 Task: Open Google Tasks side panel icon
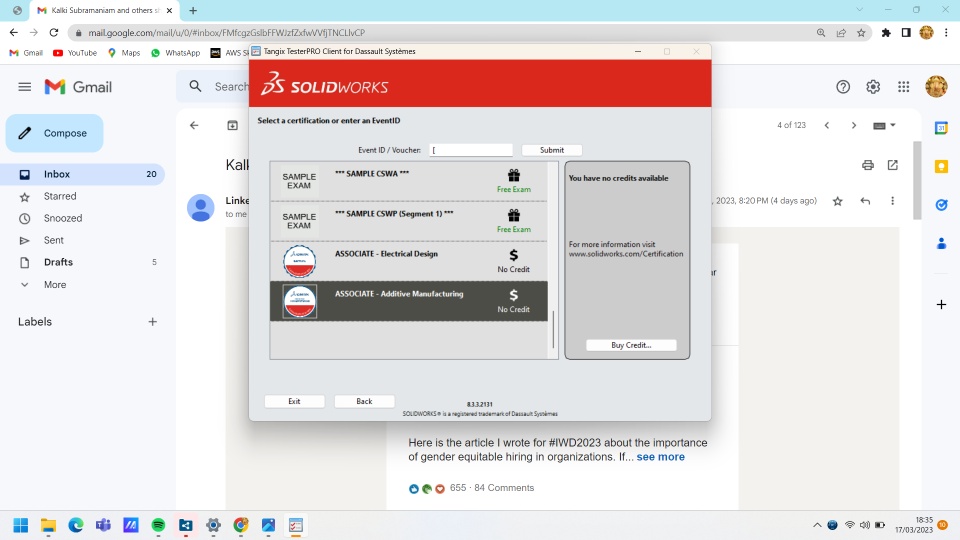click(942, 205)
